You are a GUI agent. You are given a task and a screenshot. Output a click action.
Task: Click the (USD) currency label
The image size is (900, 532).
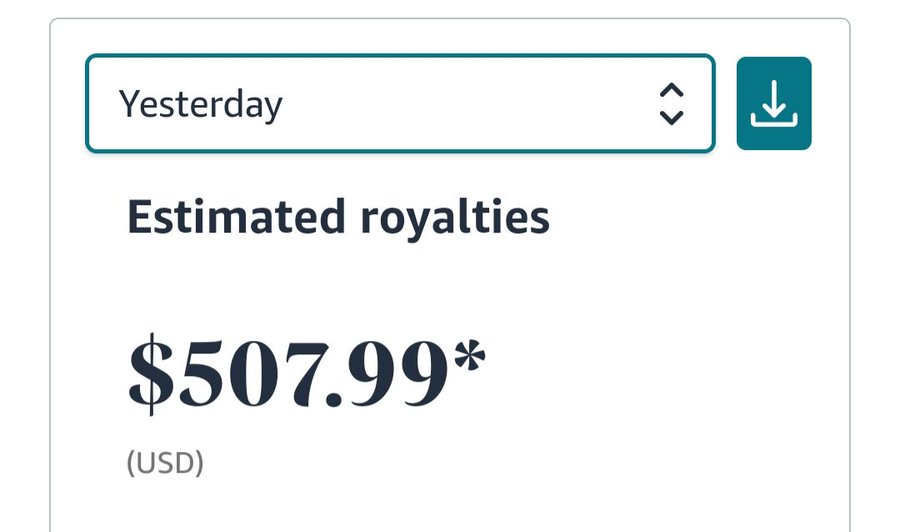(x=165, y=463)
